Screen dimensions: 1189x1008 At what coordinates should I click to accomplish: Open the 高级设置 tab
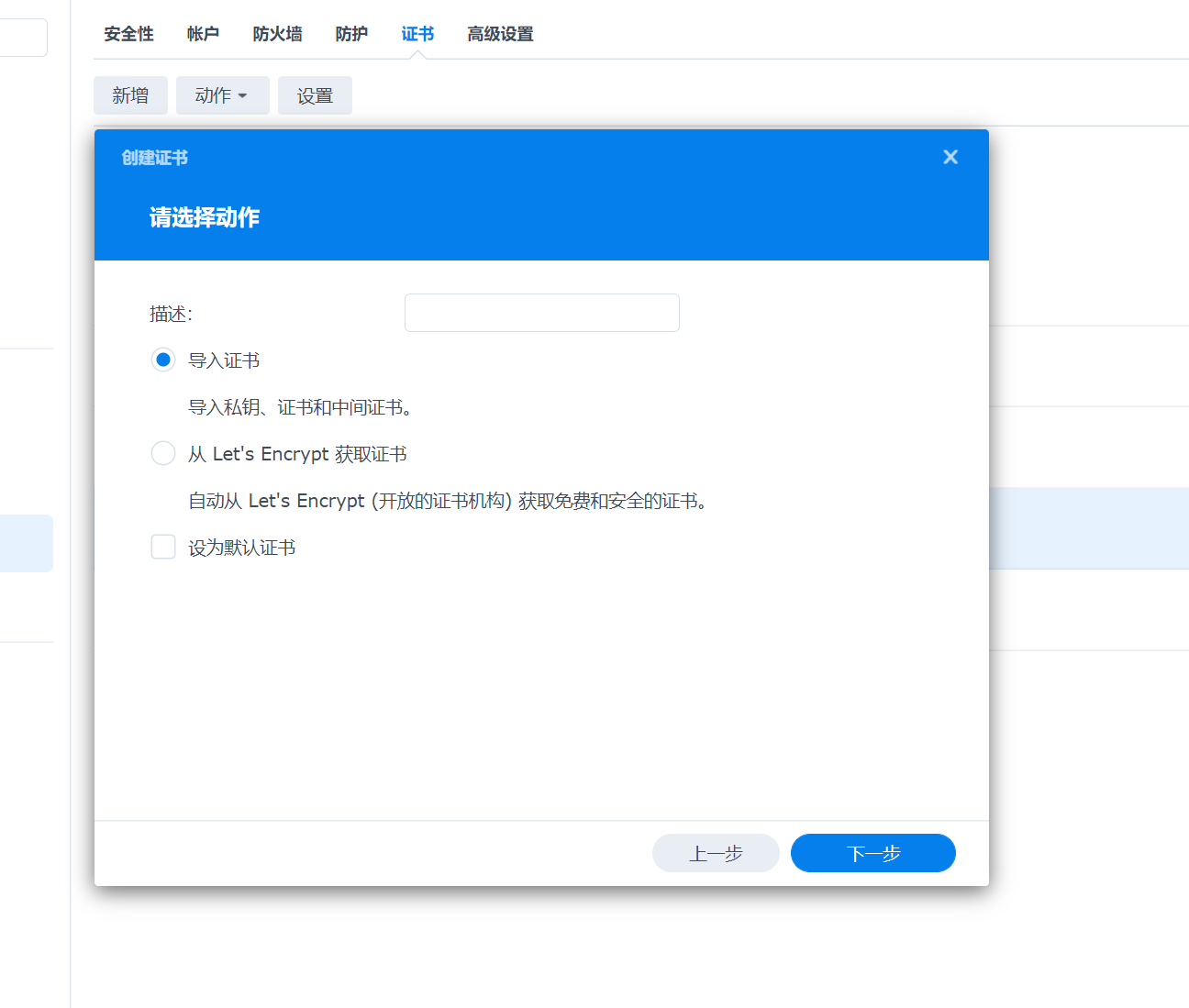[x=500, y=34]
